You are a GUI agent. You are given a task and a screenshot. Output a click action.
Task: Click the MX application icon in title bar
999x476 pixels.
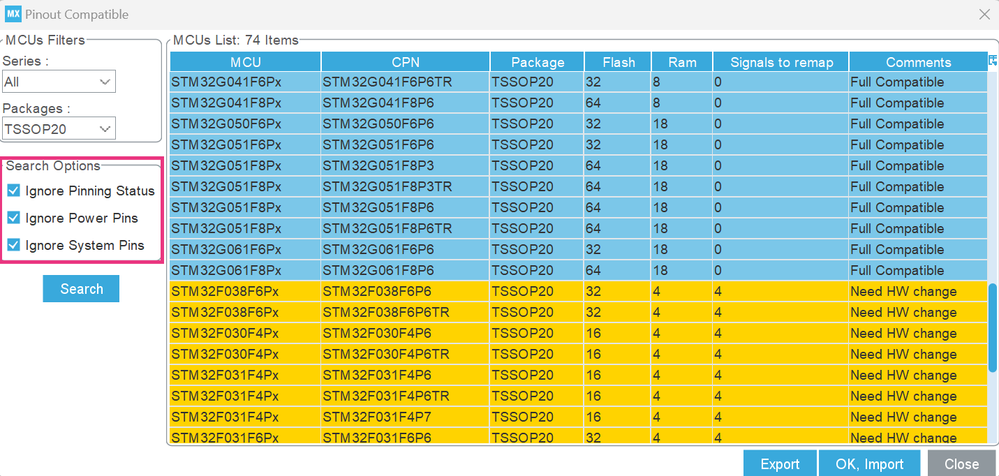13,14
